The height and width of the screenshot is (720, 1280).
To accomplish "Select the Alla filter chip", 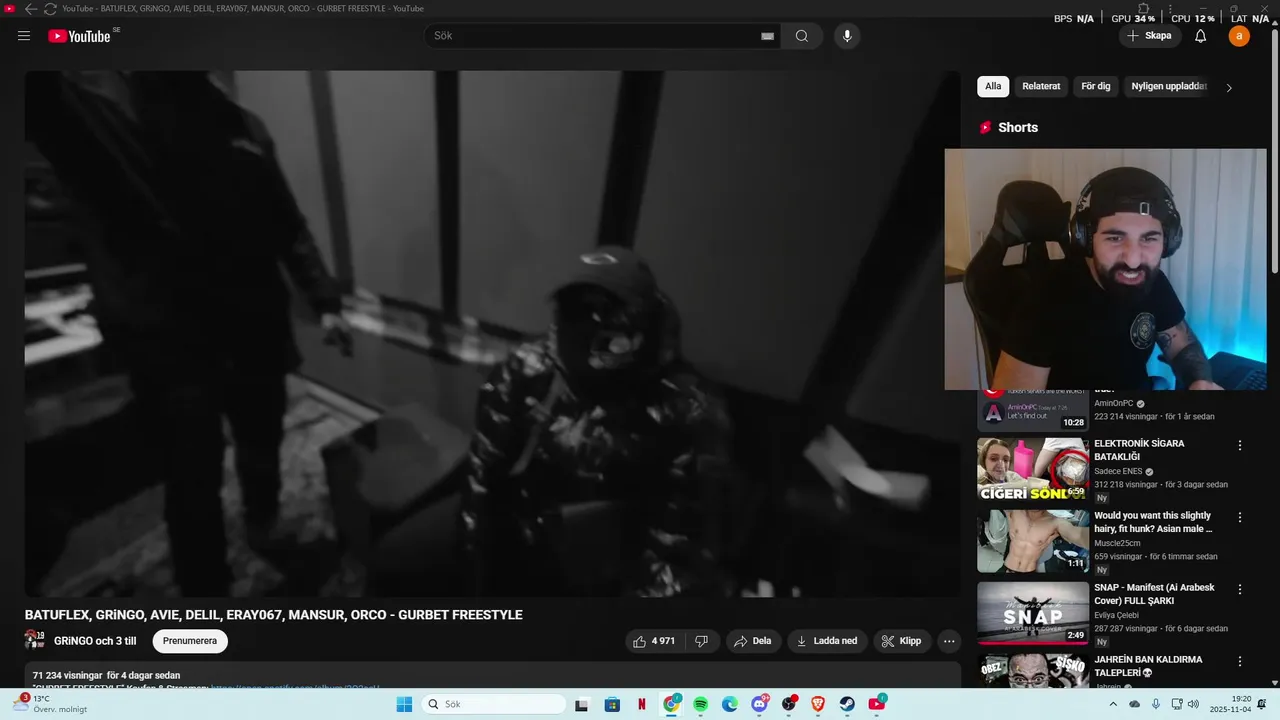I will [993, 87].
